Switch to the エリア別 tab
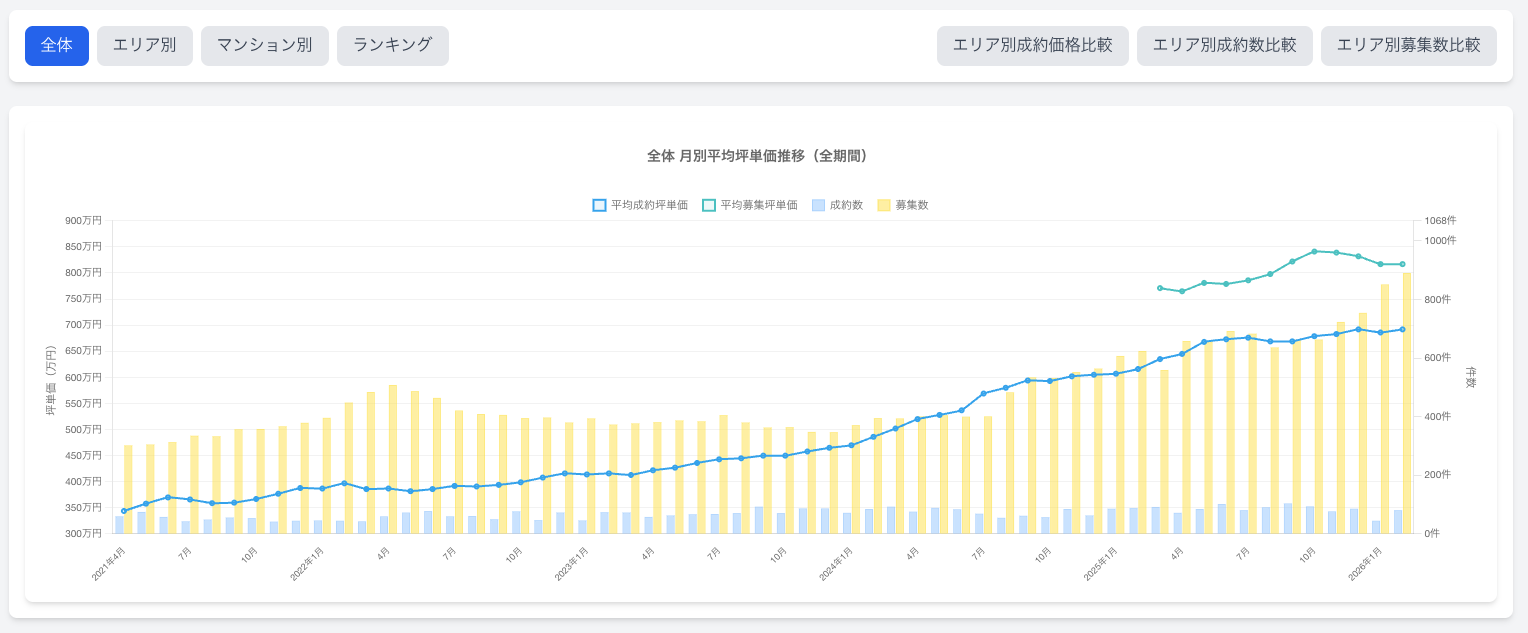This screenshot has height=633, width=1528. pyautogui.click(x=145, y=46)
